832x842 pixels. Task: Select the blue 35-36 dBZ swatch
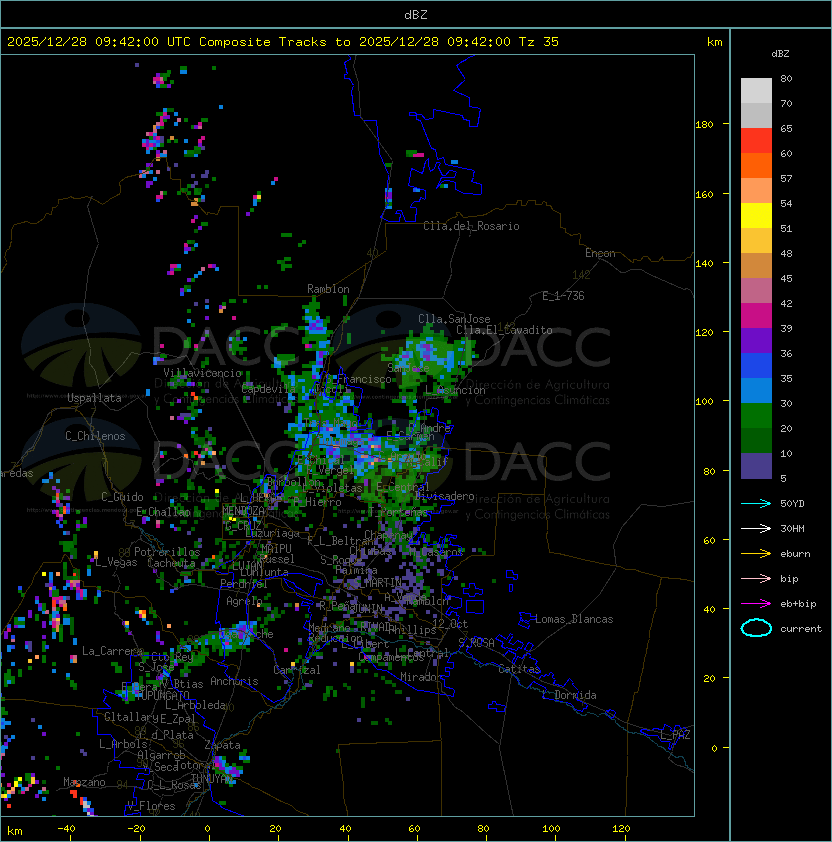756,365
